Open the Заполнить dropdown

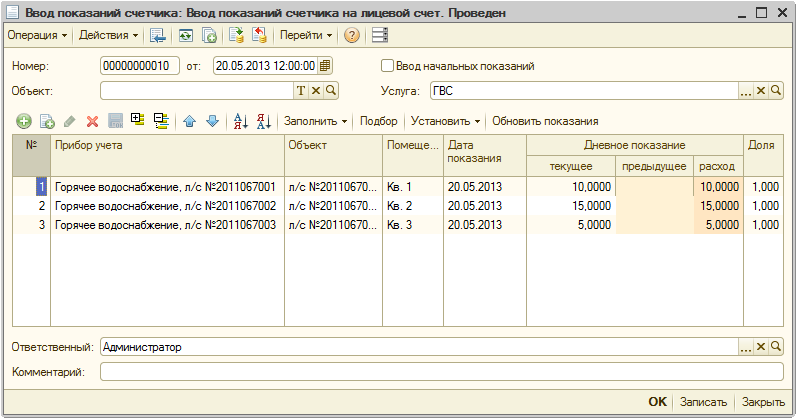point(315,121)
